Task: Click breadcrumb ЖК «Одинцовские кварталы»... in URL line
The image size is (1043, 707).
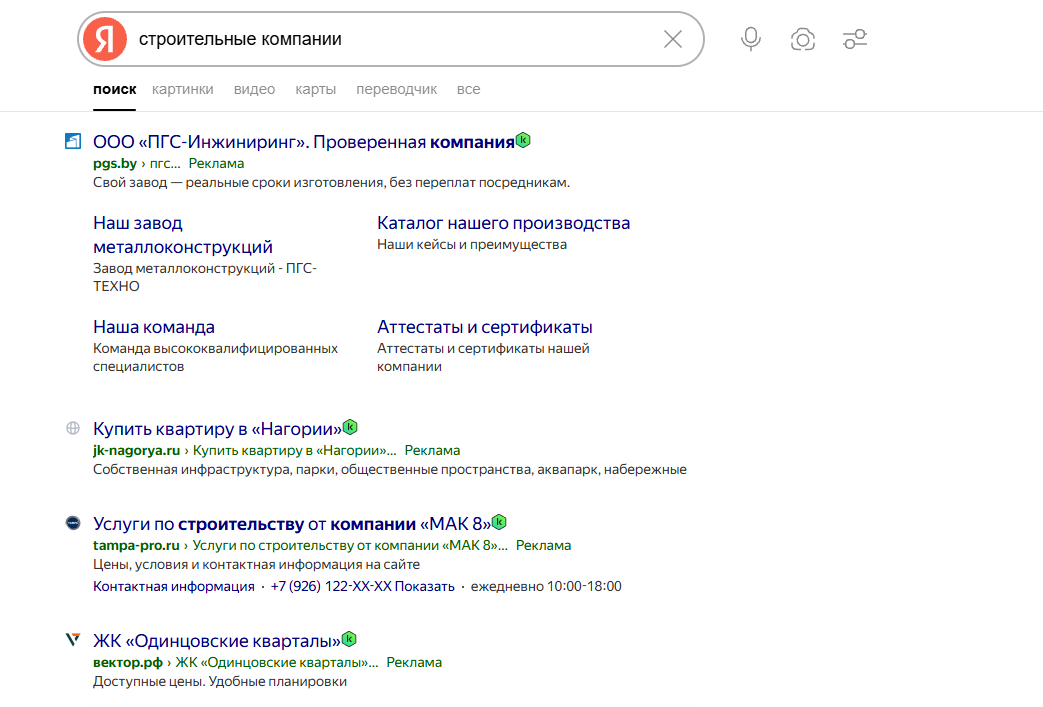Action: tap(277, 663)
